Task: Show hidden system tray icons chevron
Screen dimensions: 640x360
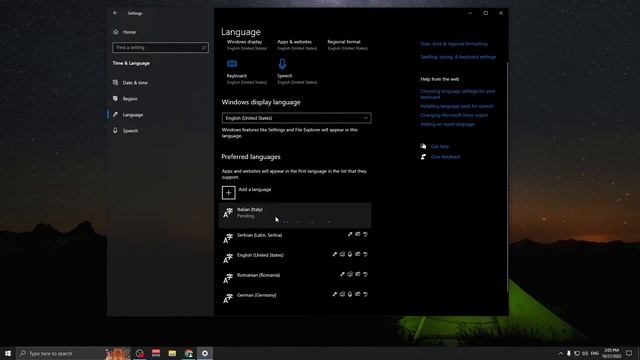Action: point(561,353)
